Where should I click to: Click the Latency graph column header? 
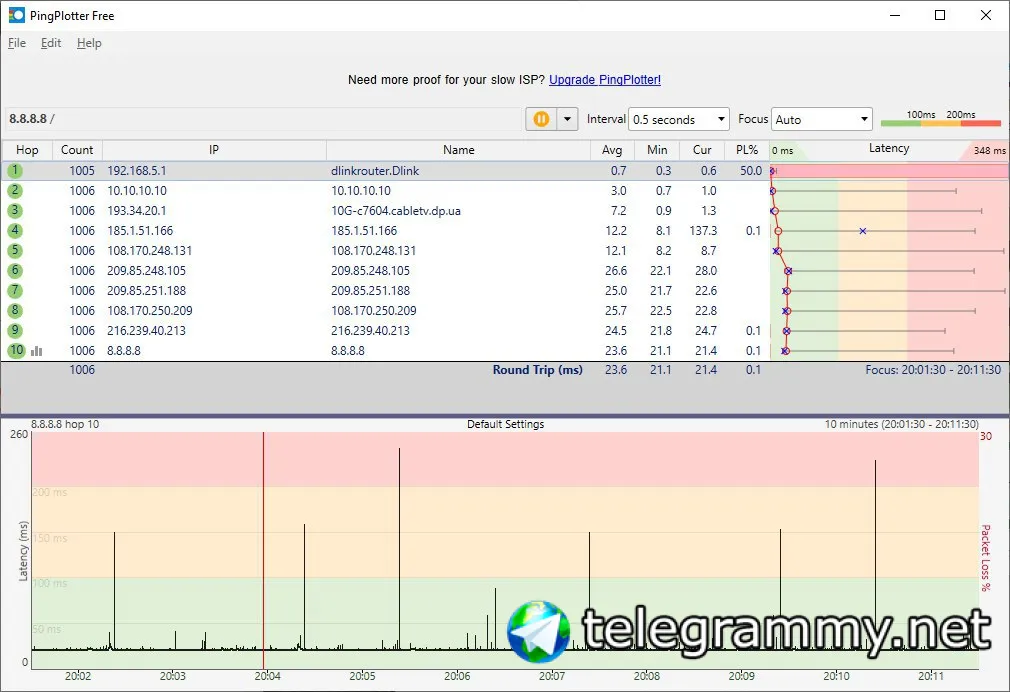(889, 149)
